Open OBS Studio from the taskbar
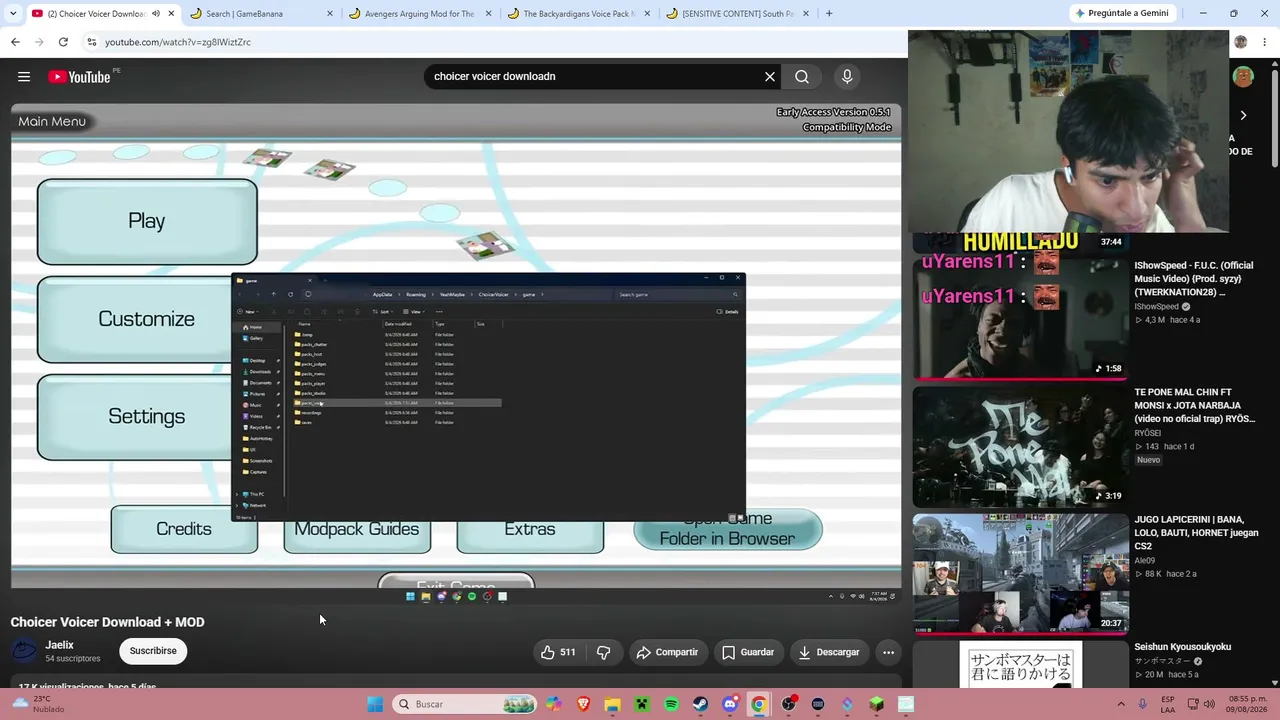Image resolution: width=1280 pixels, height=720 pixels. (x=789, y=704)
